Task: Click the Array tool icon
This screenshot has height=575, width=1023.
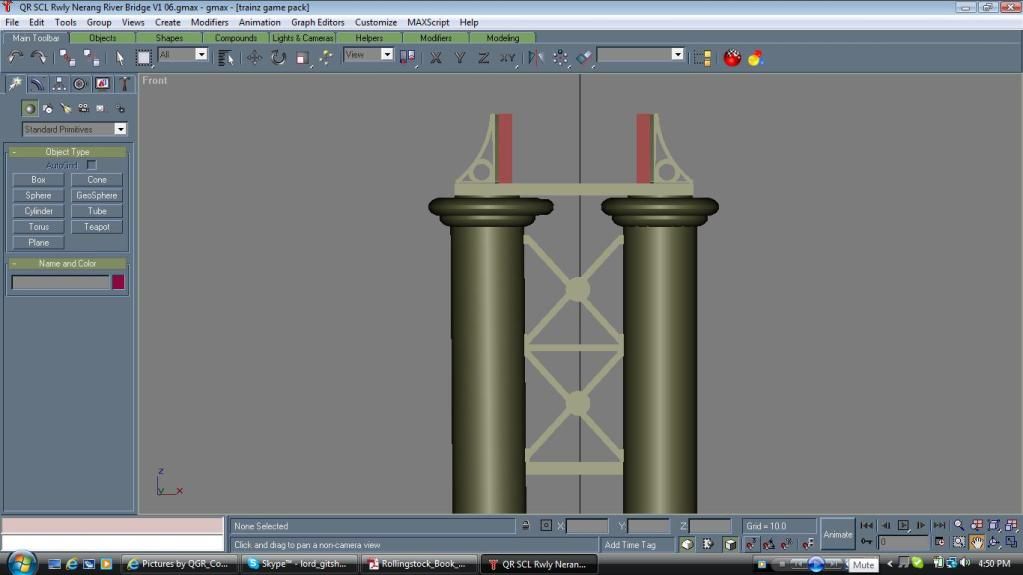Action: click(560, 57)
